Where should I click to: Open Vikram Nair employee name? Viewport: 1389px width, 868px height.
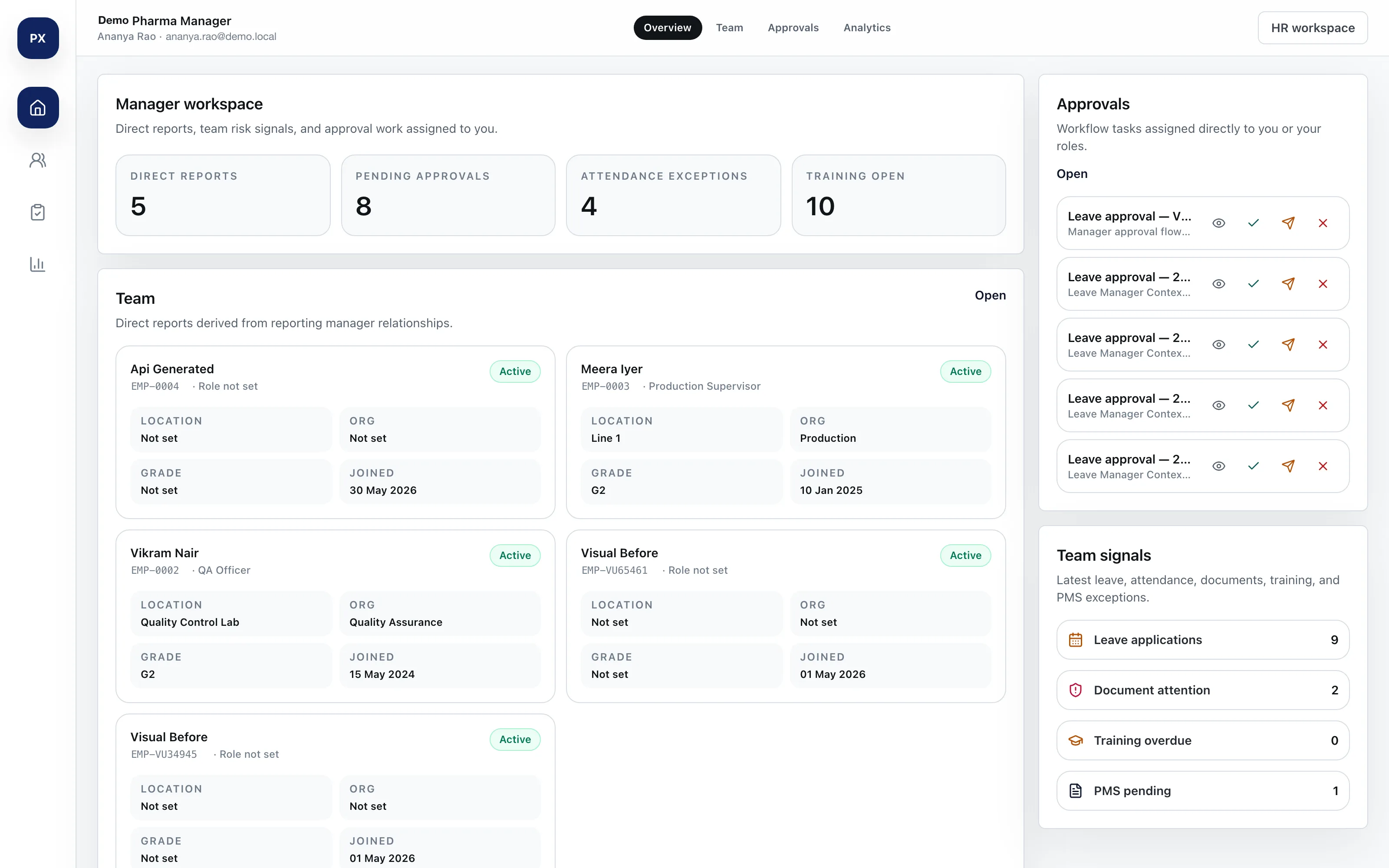164,553
